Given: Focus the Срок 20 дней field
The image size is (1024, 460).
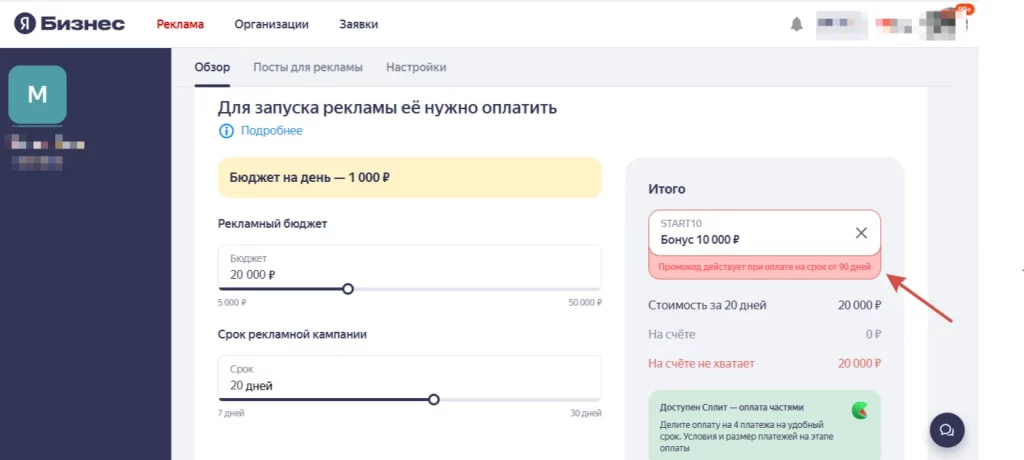Looking at the screenshot, I should (x=409, y=378).
